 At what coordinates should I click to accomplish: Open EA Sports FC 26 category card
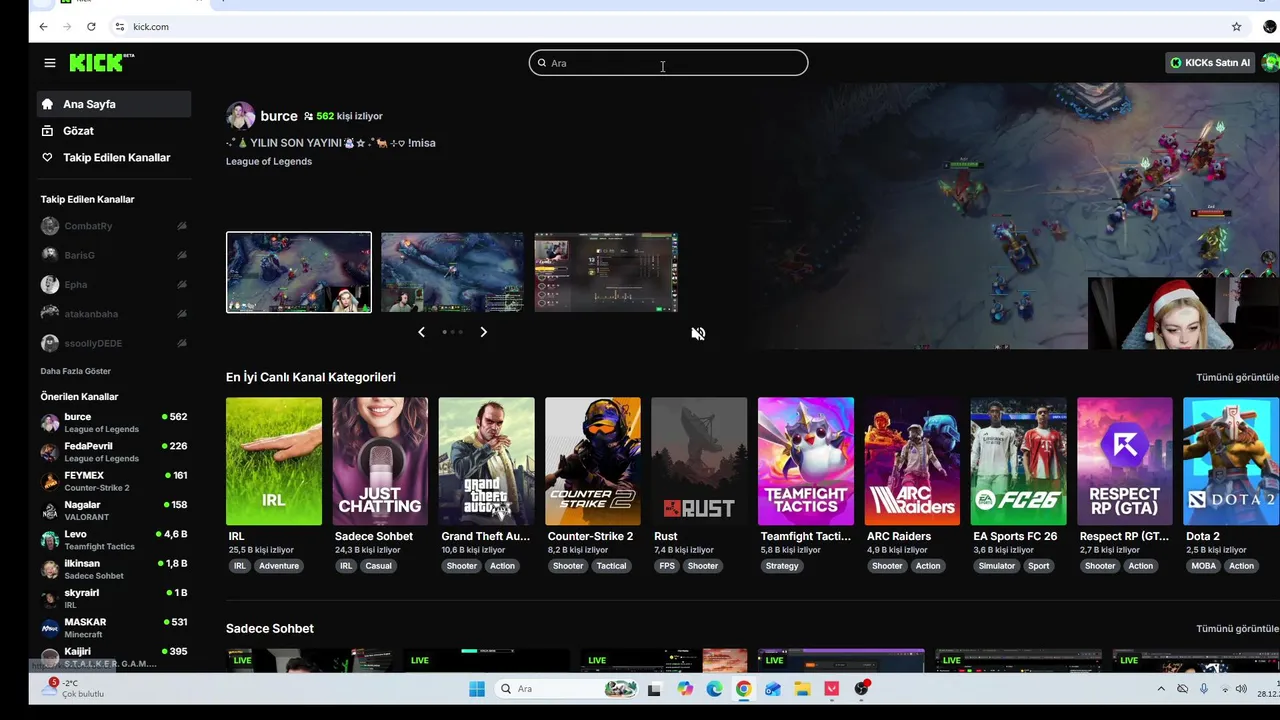(1018, 461)
